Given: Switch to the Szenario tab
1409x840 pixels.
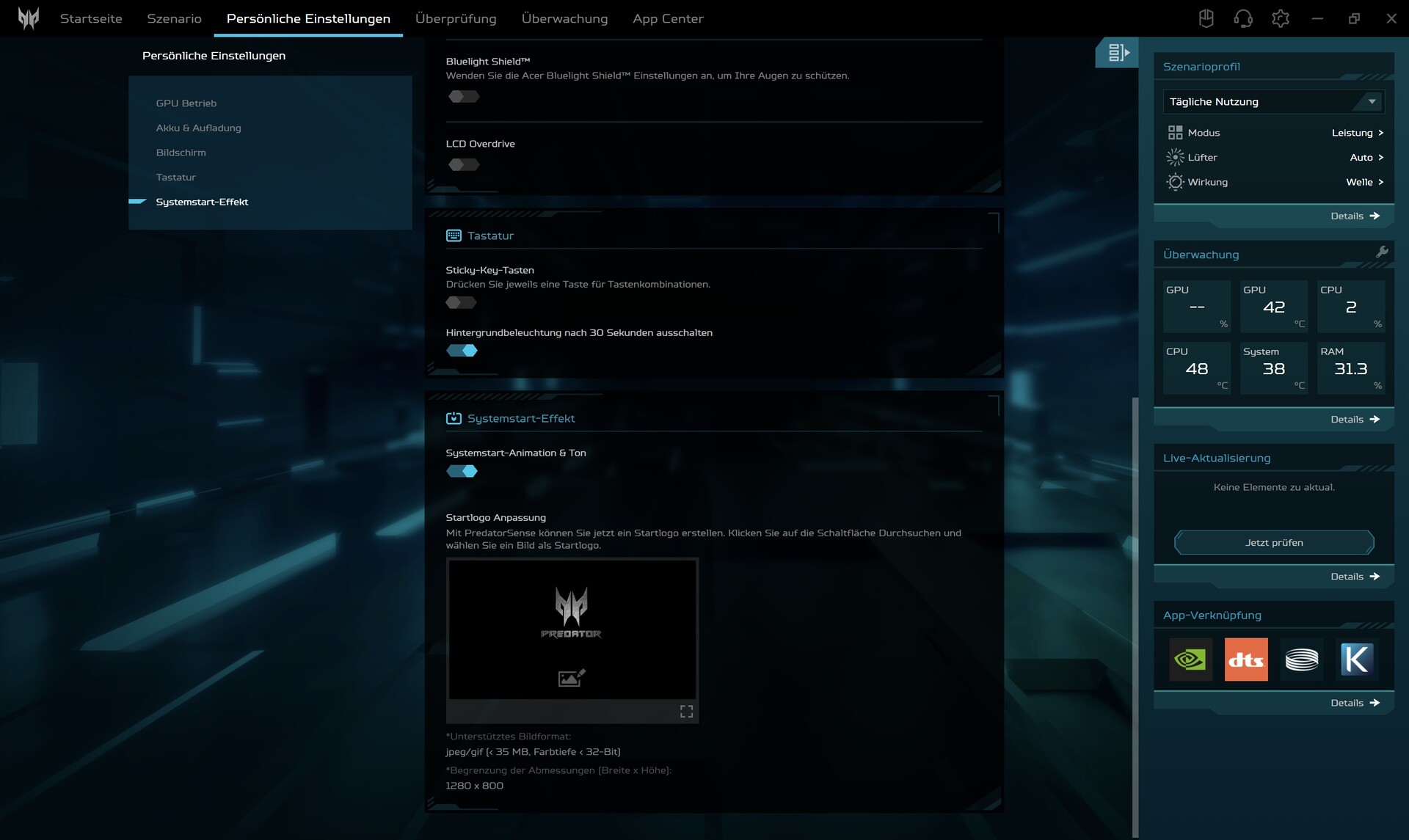Looking at the screenshot, I should 174,19.
